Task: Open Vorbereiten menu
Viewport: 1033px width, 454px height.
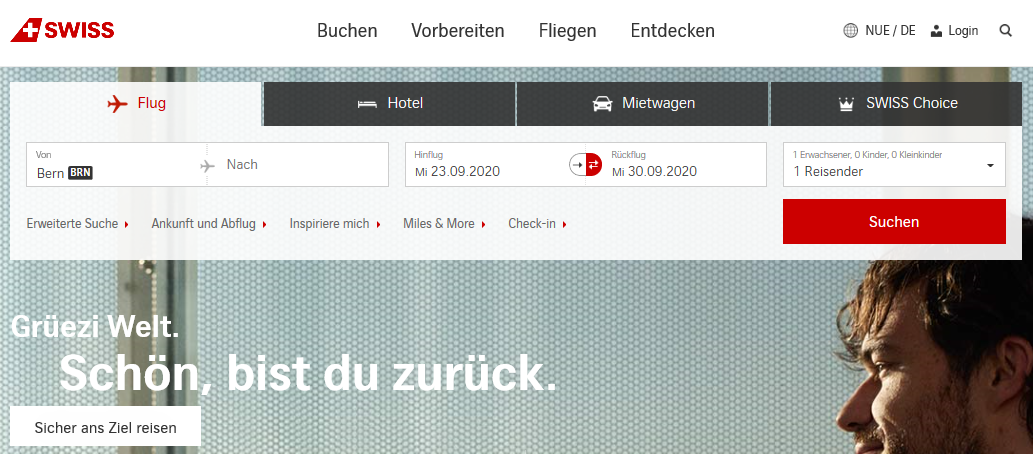Action: tap(458, 31)
